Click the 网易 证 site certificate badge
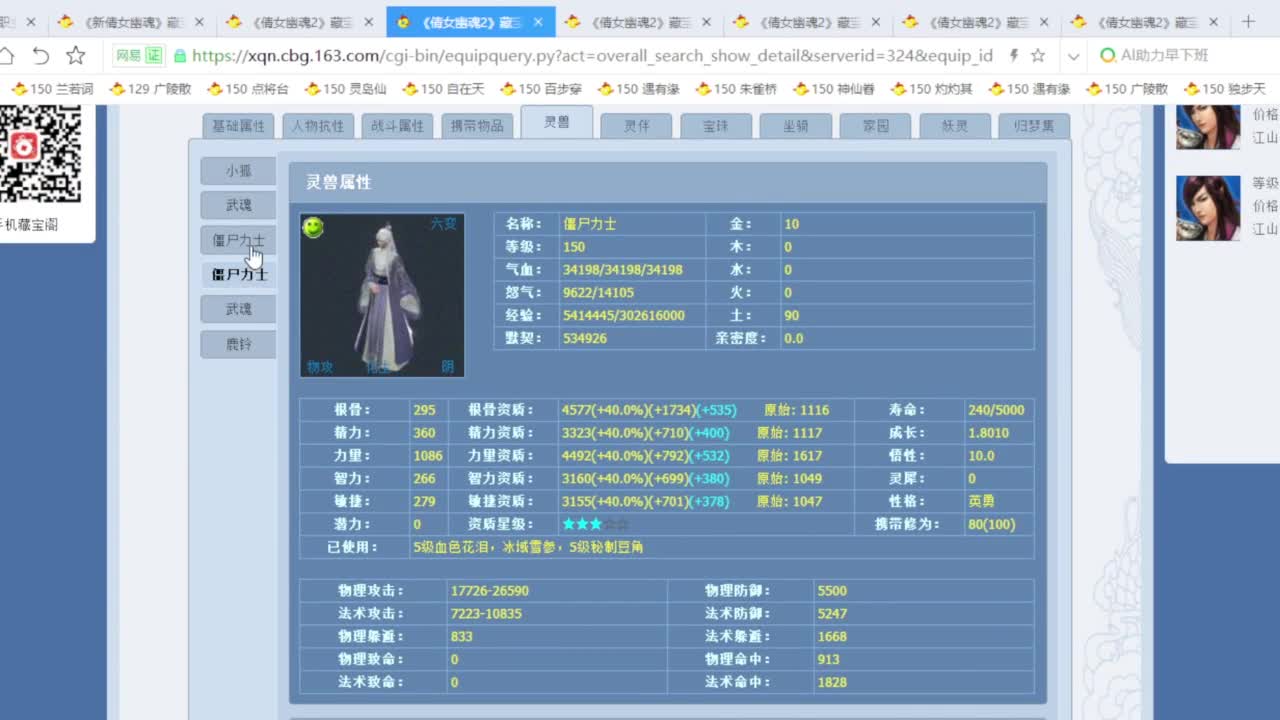This screenshot has height=720, width=1280. click(138, 56)
